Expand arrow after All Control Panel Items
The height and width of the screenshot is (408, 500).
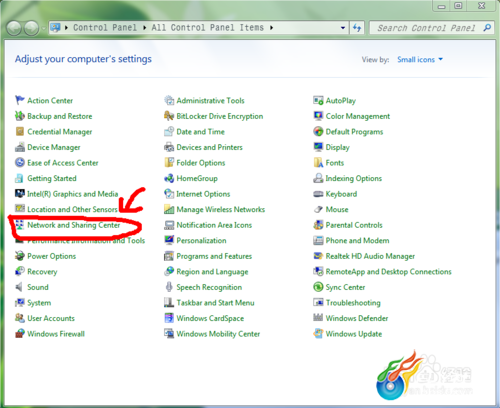pos(272,28)
